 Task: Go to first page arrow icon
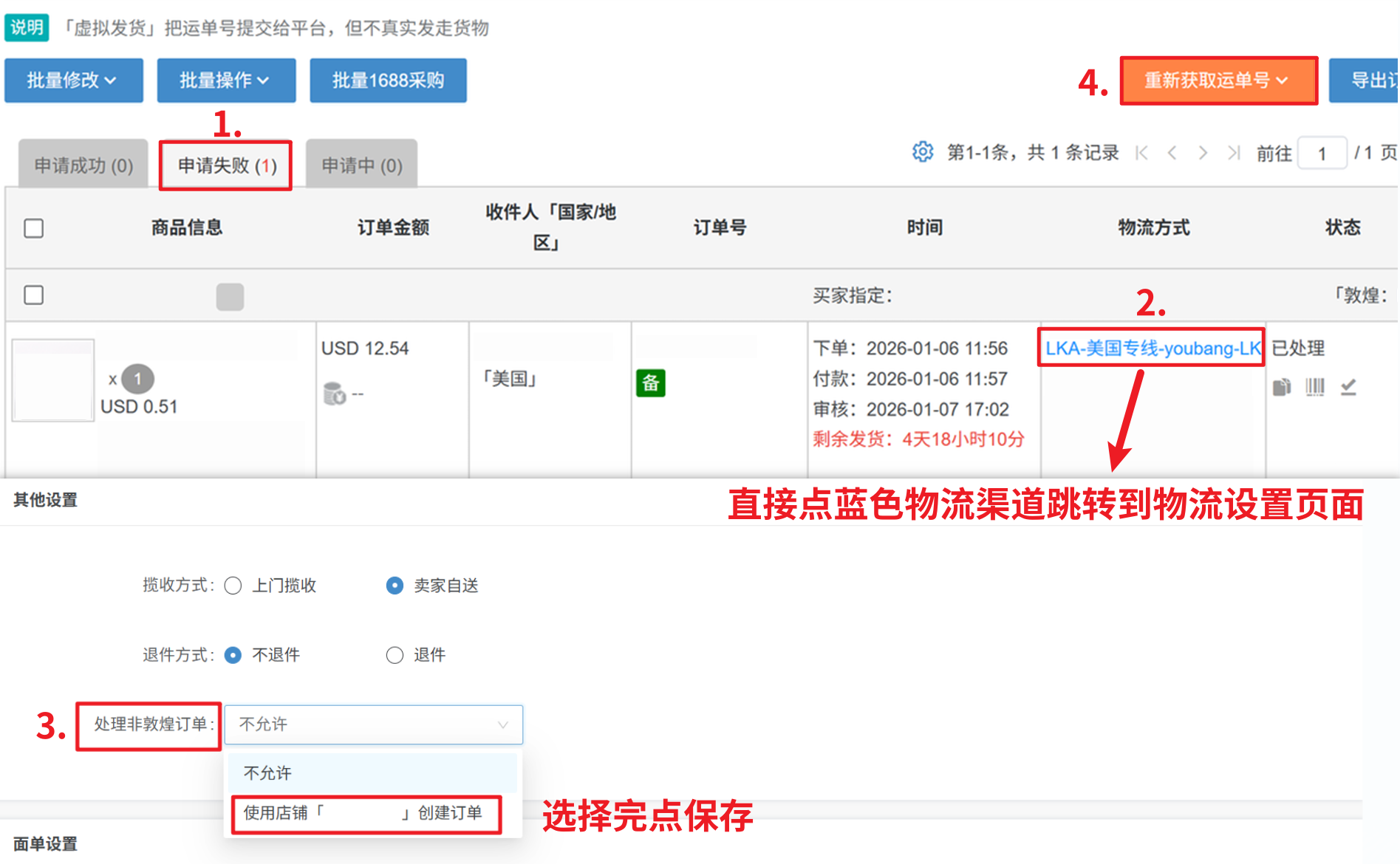click(1141, 153)
